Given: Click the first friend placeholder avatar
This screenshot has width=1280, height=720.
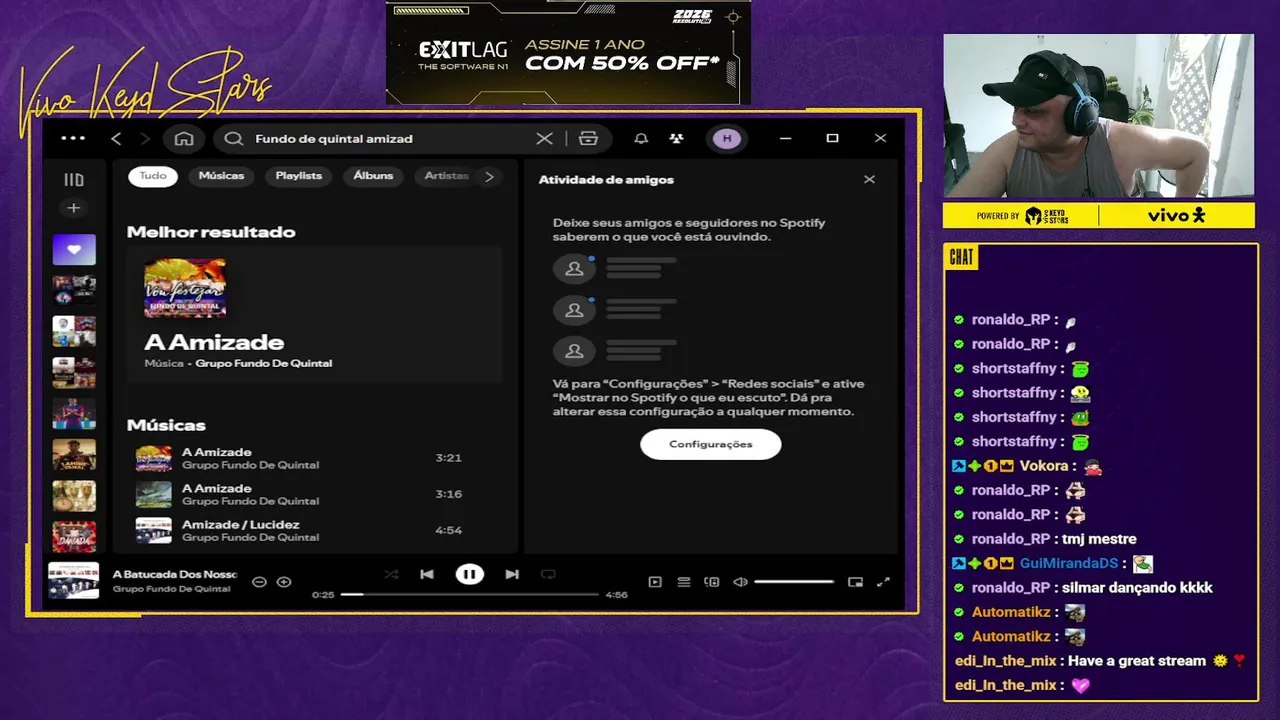Looking at the screenshot, I should [x=574, y=269].
